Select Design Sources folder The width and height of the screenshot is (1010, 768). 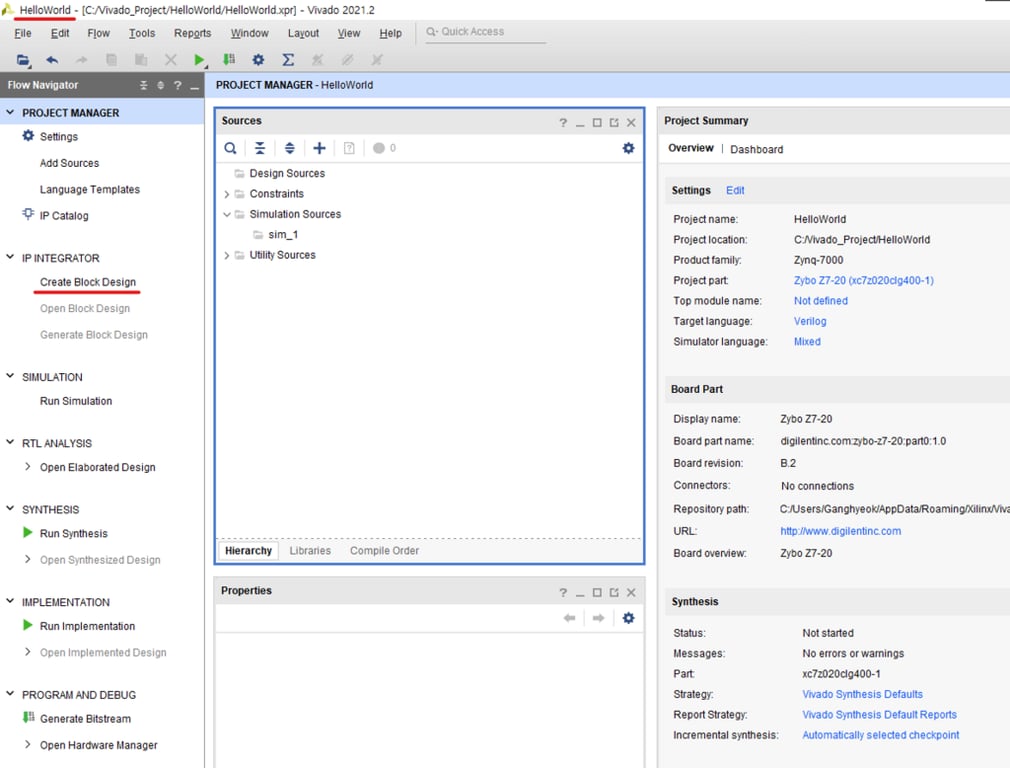tap(287, 173)
